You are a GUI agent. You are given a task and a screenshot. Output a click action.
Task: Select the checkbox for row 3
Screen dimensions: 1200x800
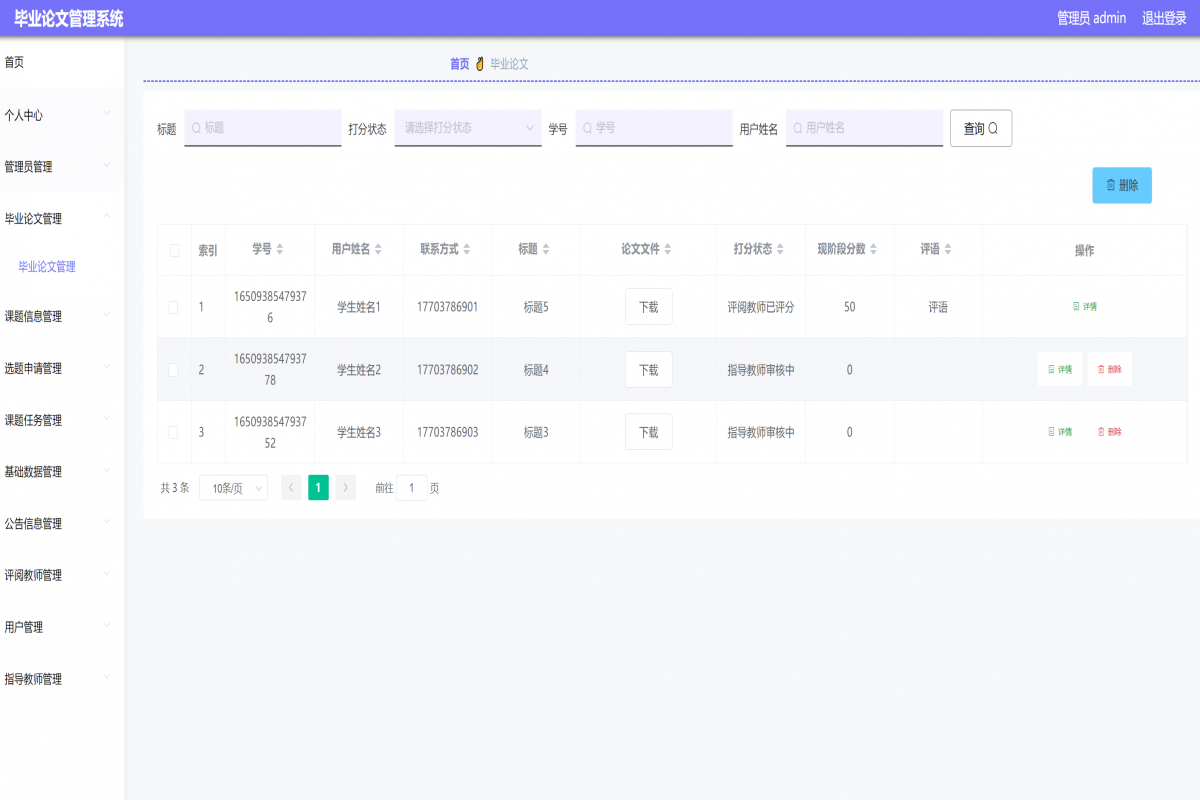pos(174,432)
